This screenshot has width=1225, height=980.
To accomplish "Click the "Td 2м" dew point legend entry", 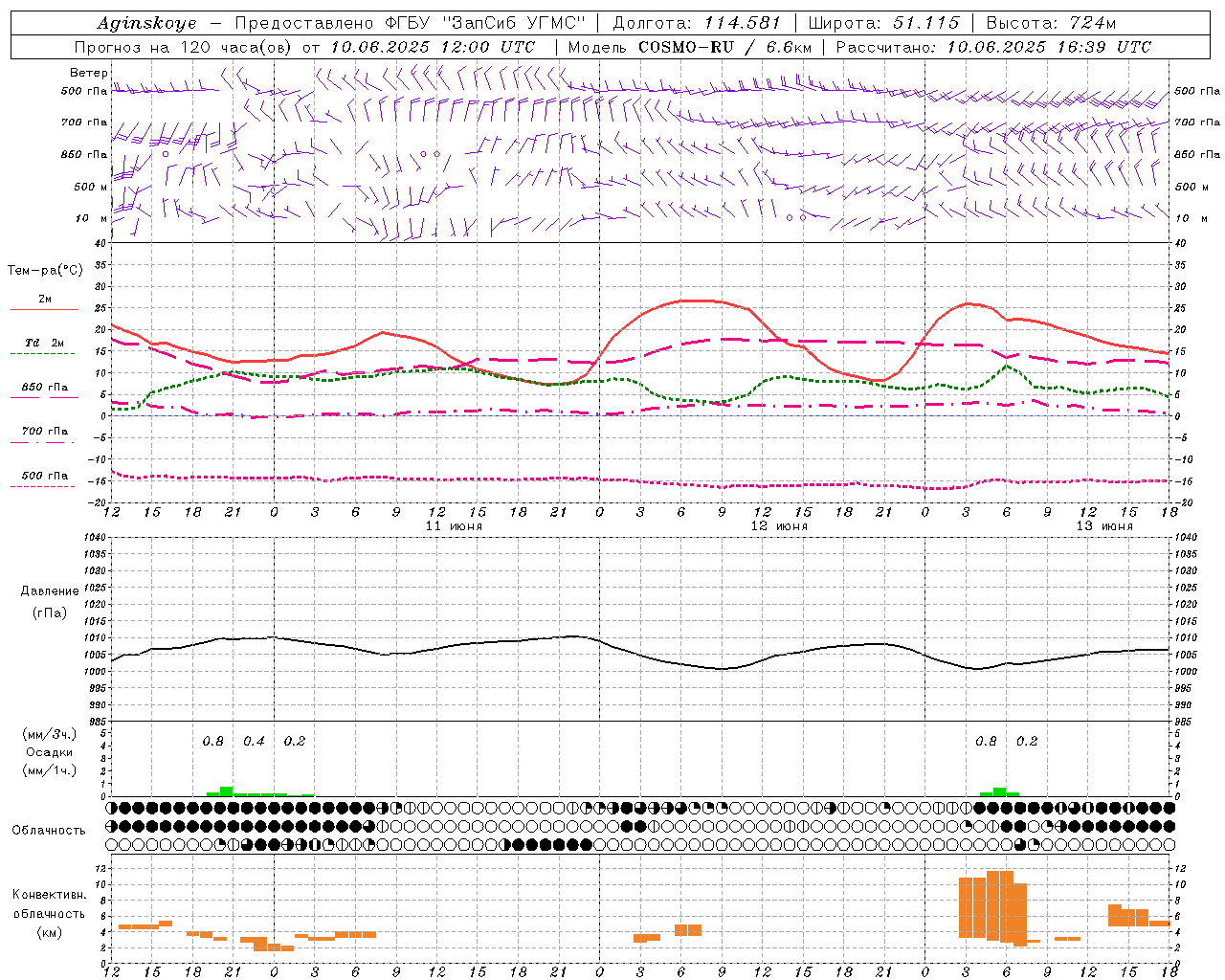I will coord(44,343).
